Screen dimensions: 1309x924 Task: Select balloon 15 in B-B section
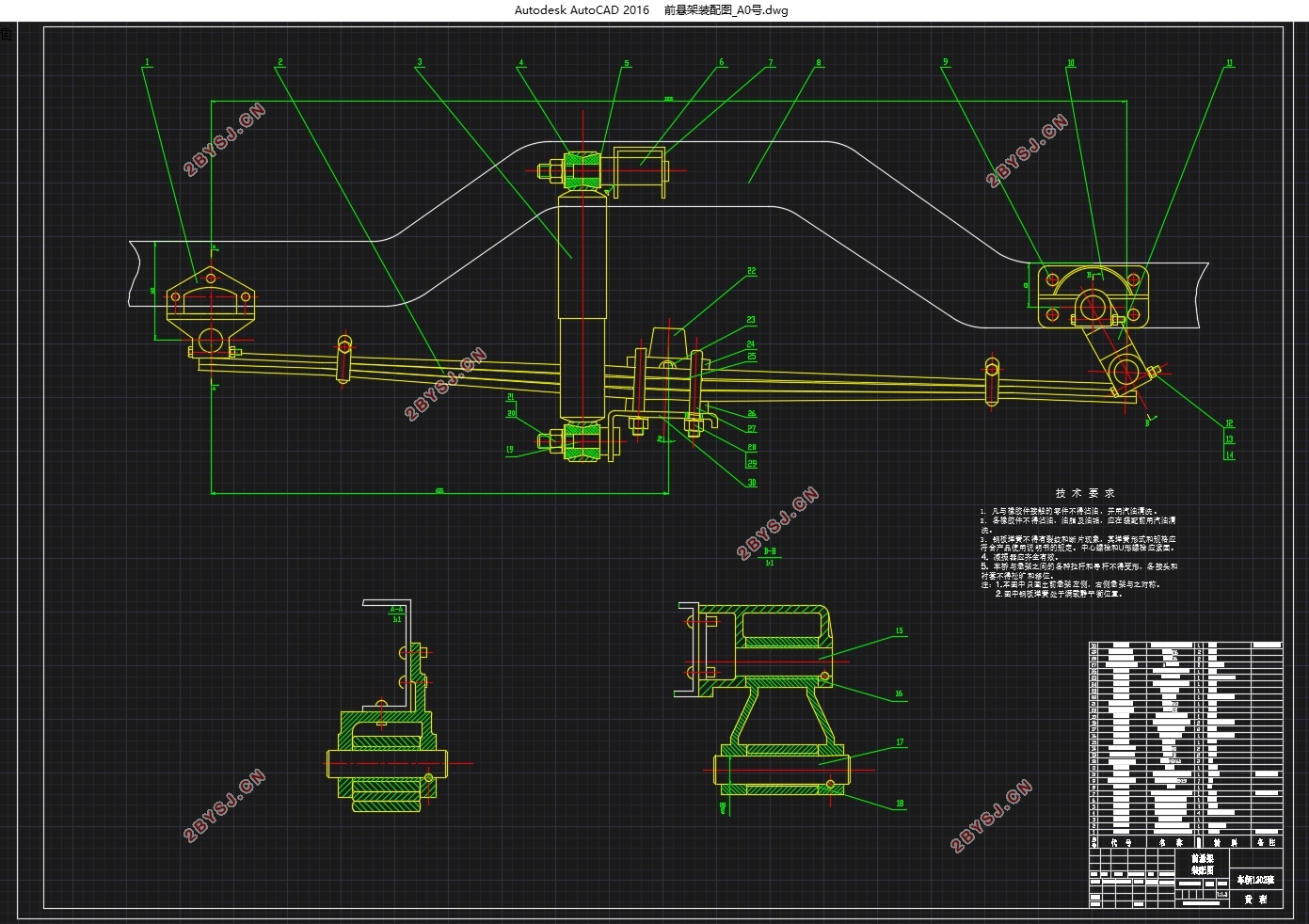pyautogui.click(x=900, y=631)
